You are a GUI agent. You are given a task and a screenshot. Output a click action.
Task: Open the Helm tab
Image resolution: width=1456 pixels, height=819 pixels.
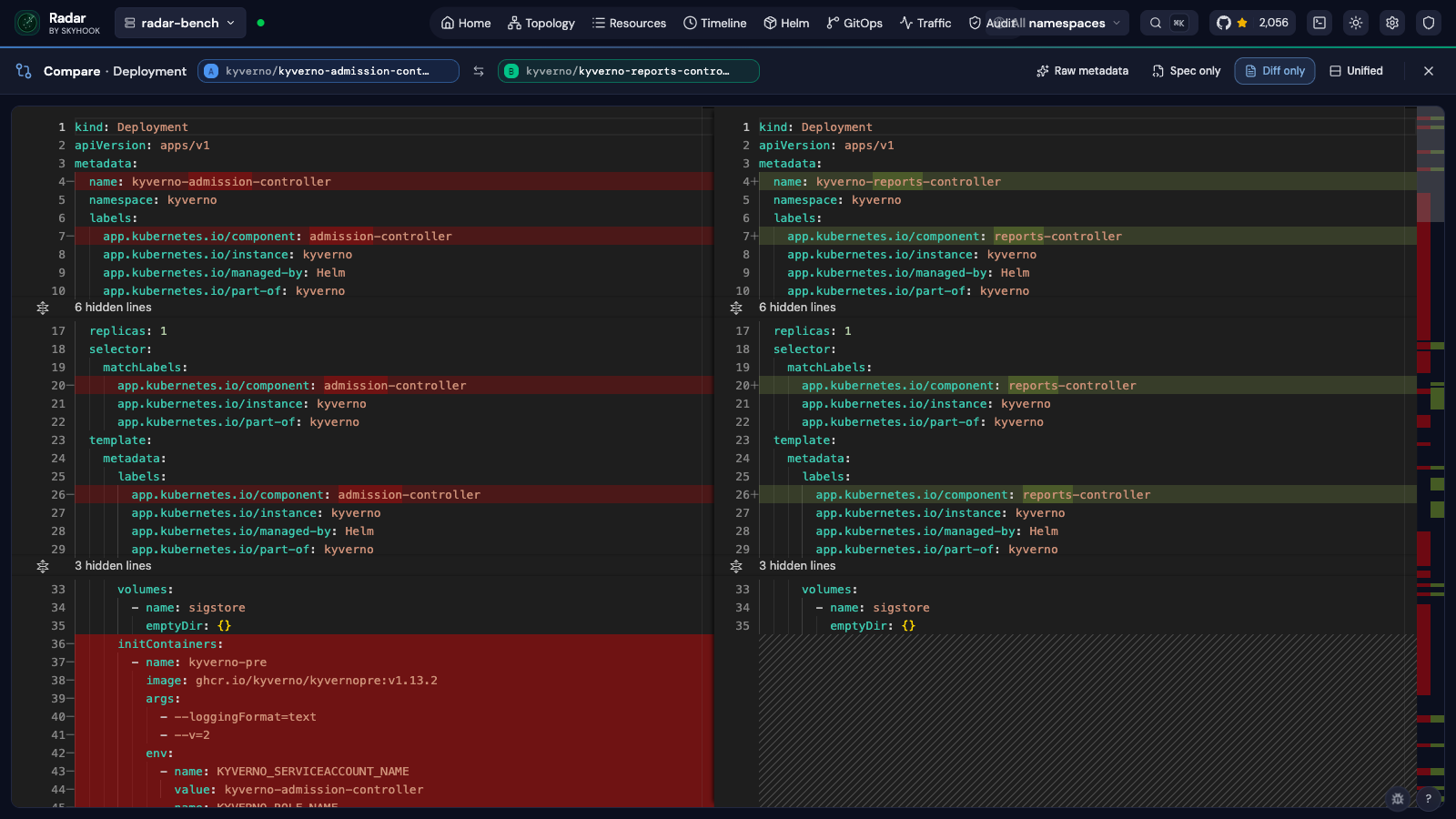(786, 23)
